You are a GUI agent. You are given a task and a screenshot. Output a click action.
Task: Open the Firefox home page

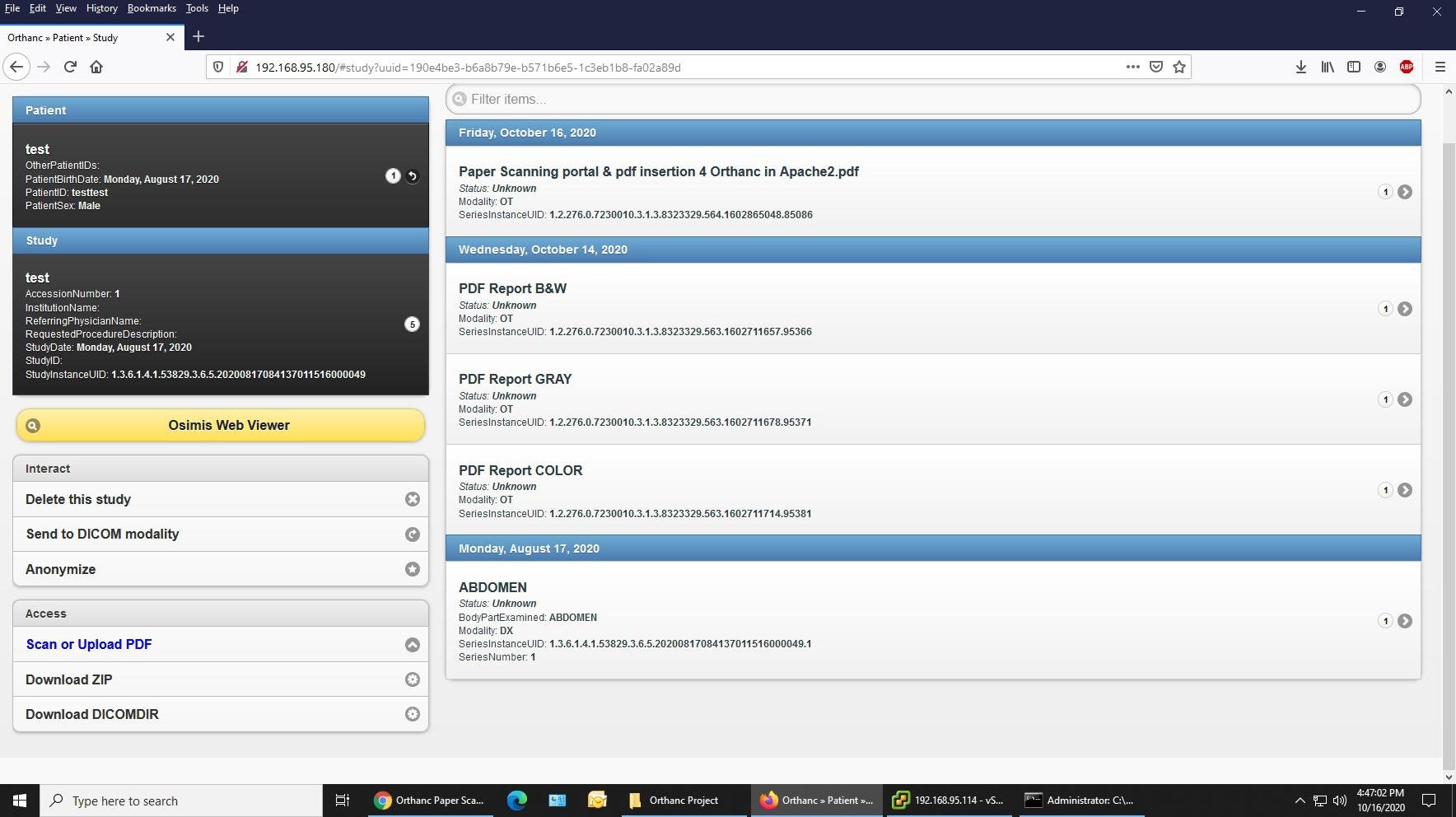pyautogui.click(x=96, y=68)
